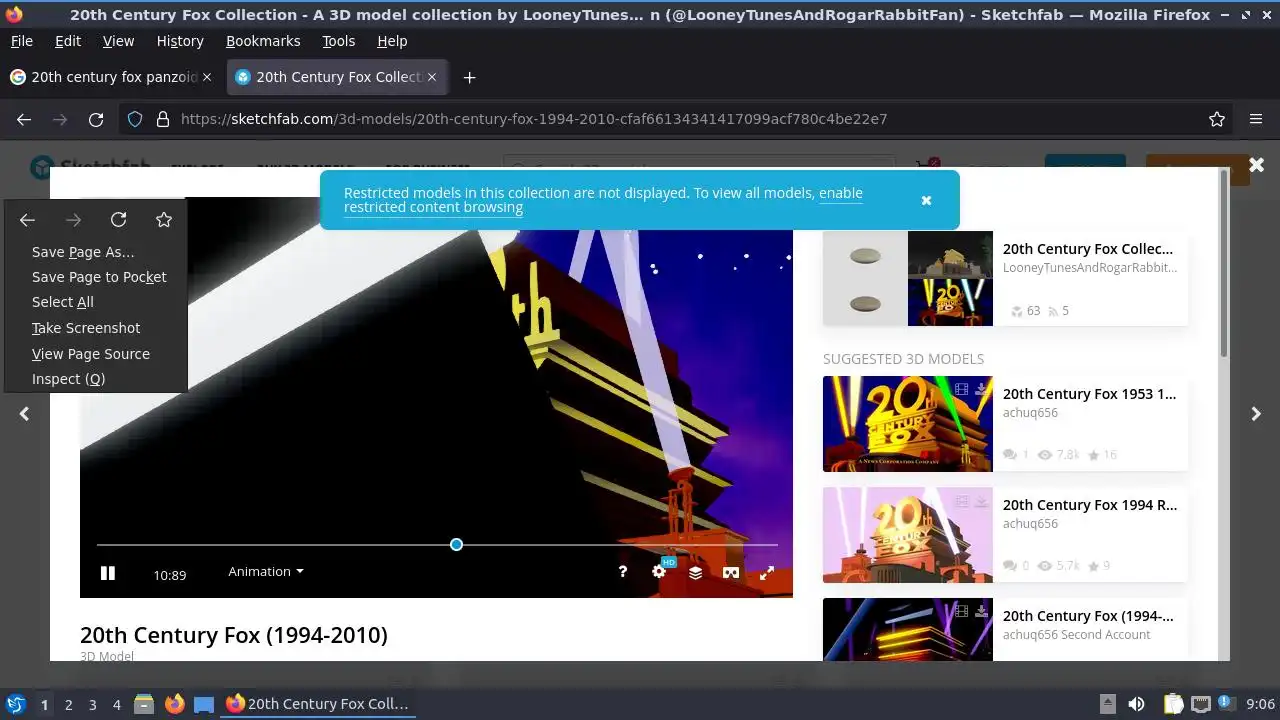Launch file manager from taskbar
The height and width of the screenshot is (720, 1280).
pos(144,704)
